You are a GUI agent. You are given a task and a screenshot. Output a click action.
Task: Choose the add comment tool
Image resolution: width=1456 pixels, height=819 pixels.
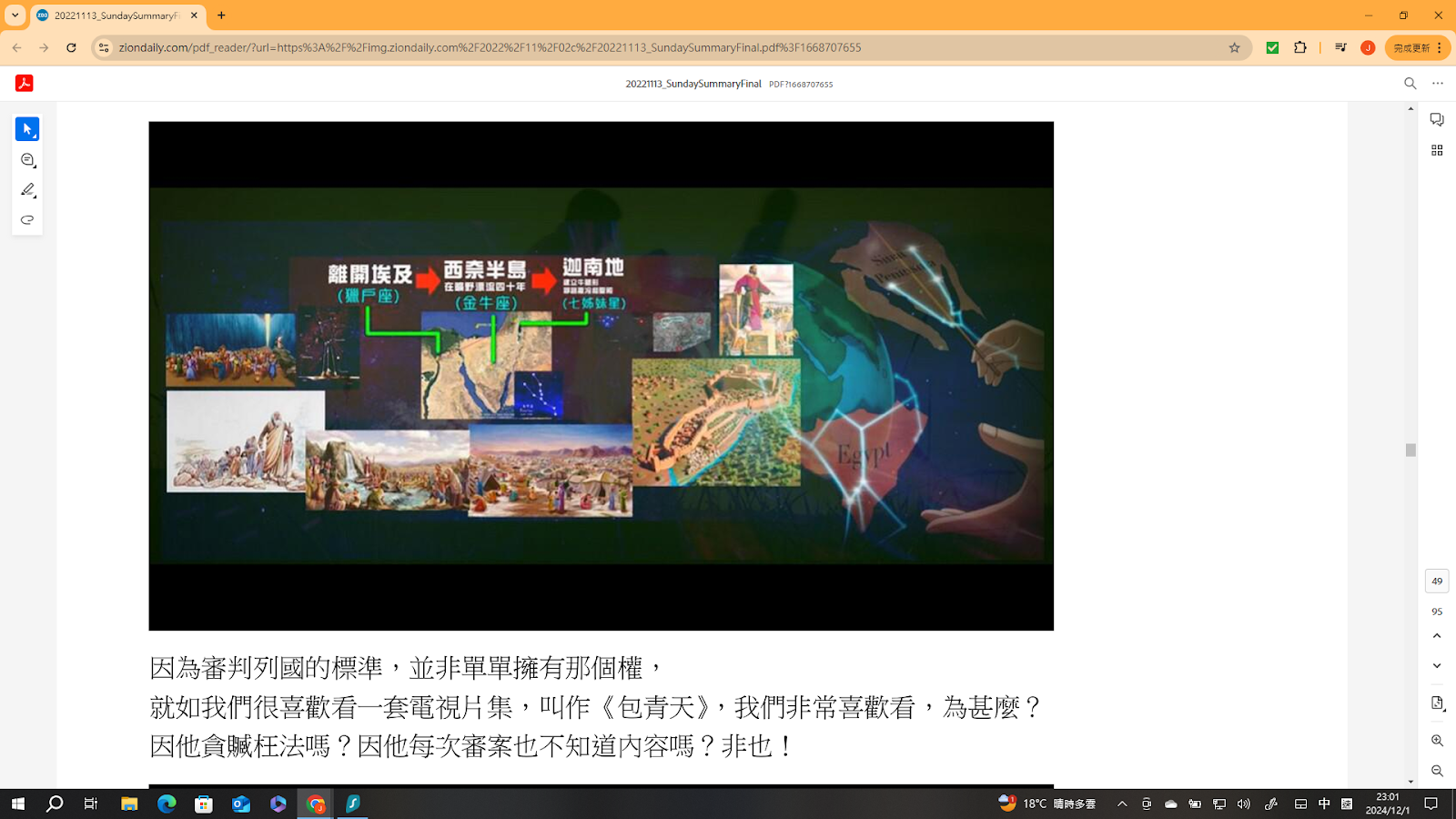pyautogui.click(x=27, y=160)
